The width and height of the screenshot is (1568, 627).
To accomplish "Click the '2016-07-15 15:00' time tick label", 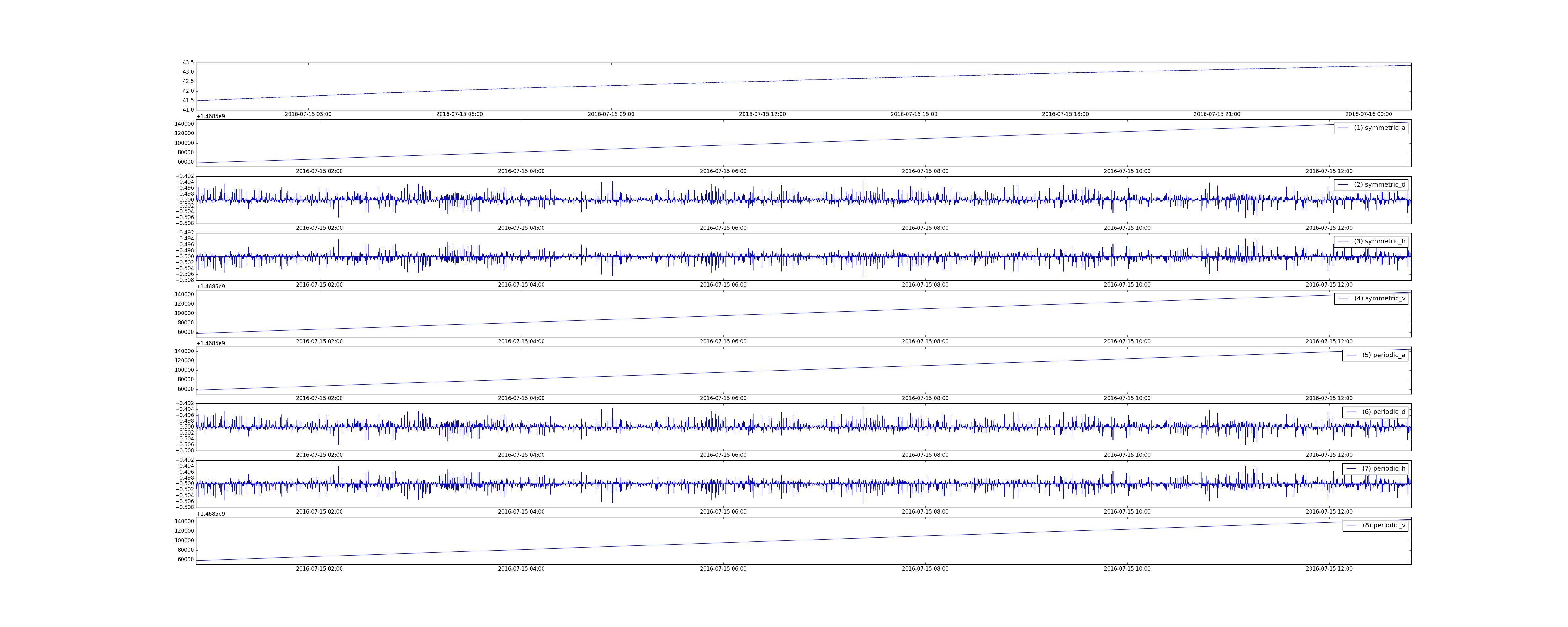I will [914, 114].
